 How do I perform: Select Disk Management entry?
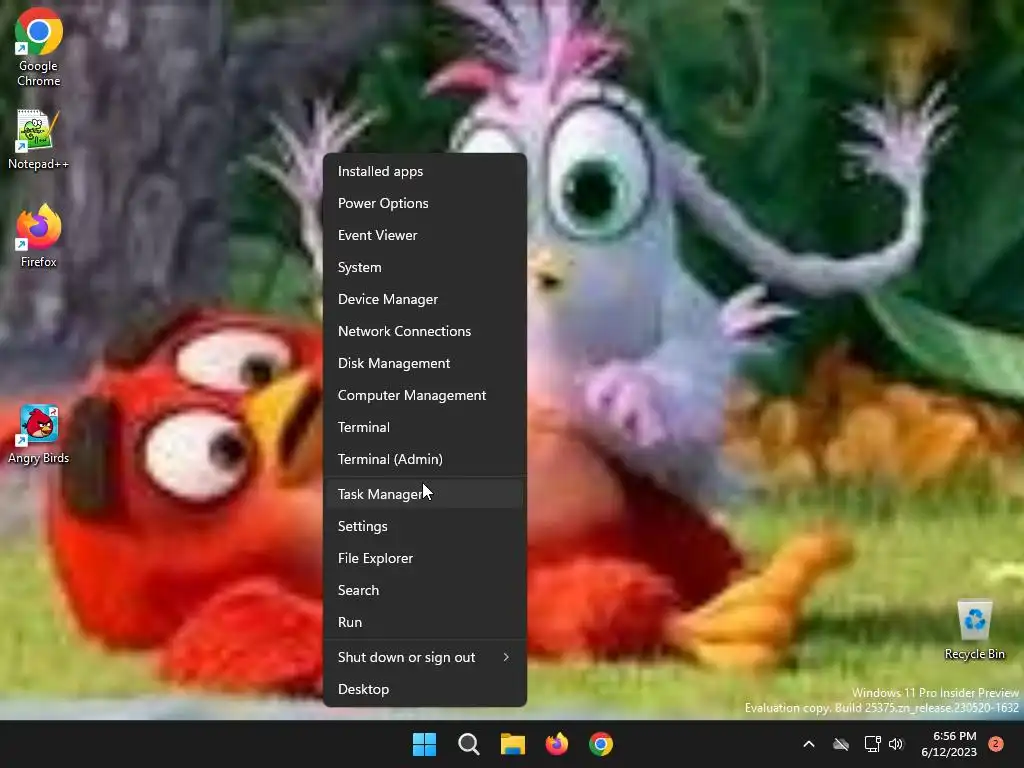(x=424, y=363)
